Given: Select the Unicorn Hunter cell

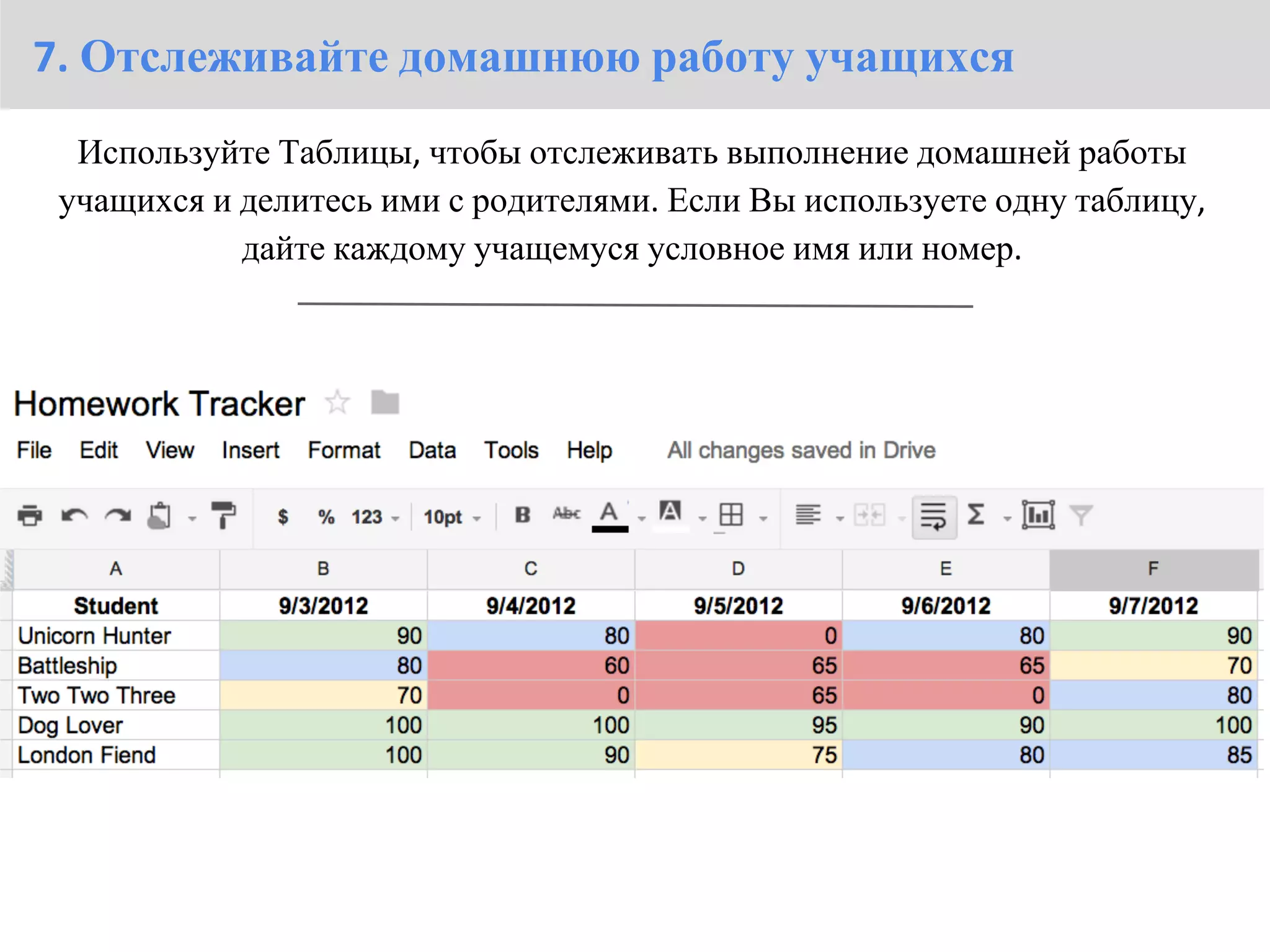Looking at the screenshot, I should click(x=116, y=635).
